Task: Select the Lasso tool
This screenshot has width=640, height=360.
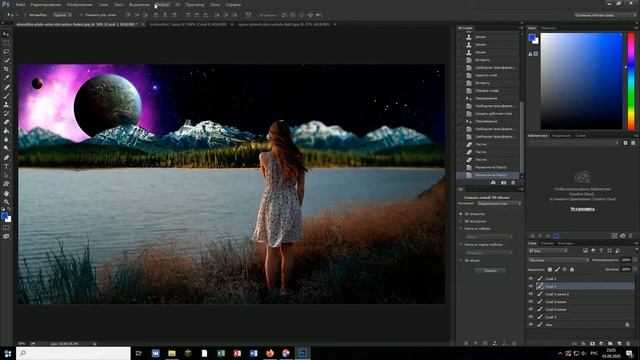Action: click(x=6, y=51)
